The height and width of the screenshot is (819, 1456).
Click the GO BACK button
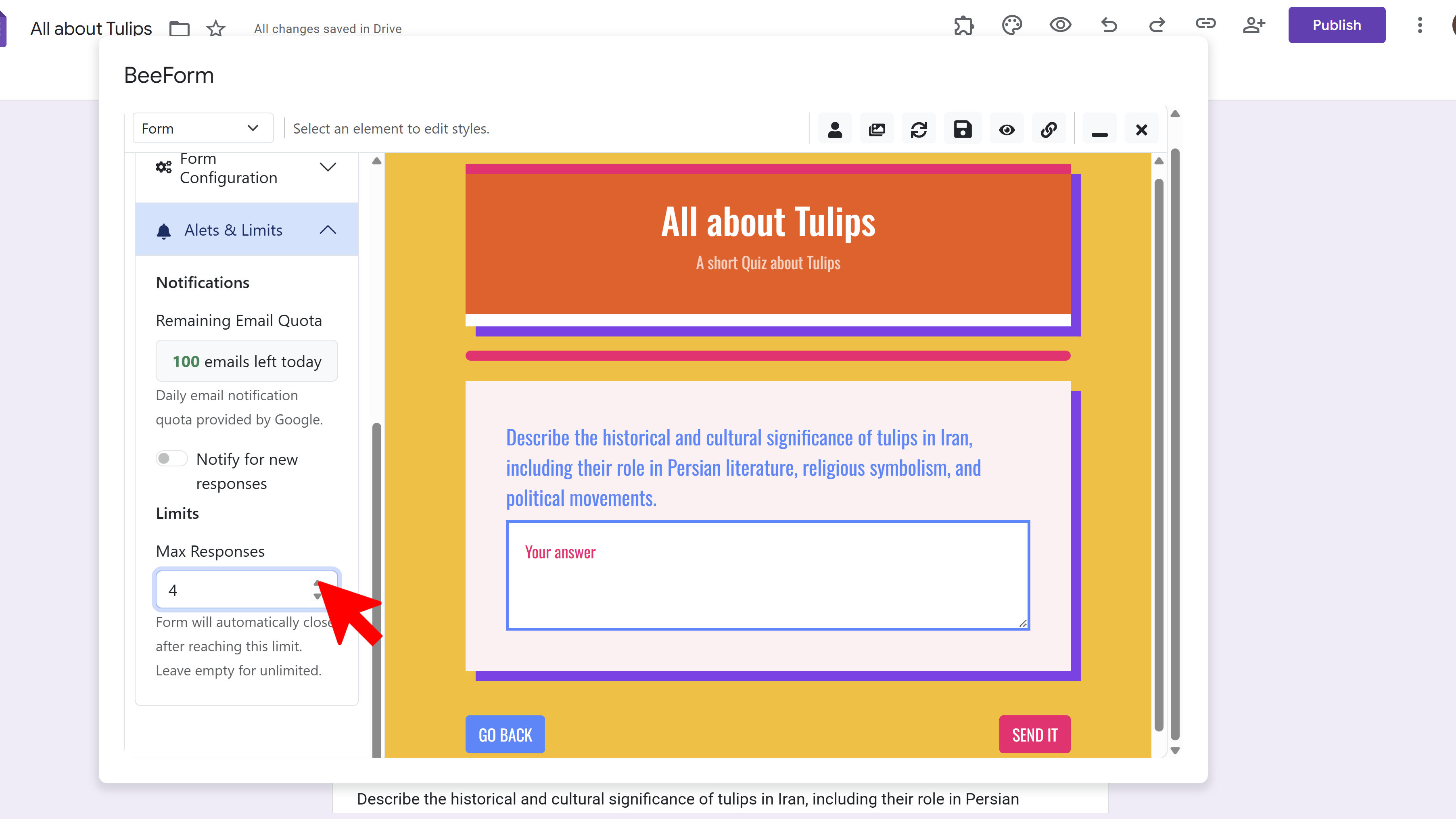505,734
